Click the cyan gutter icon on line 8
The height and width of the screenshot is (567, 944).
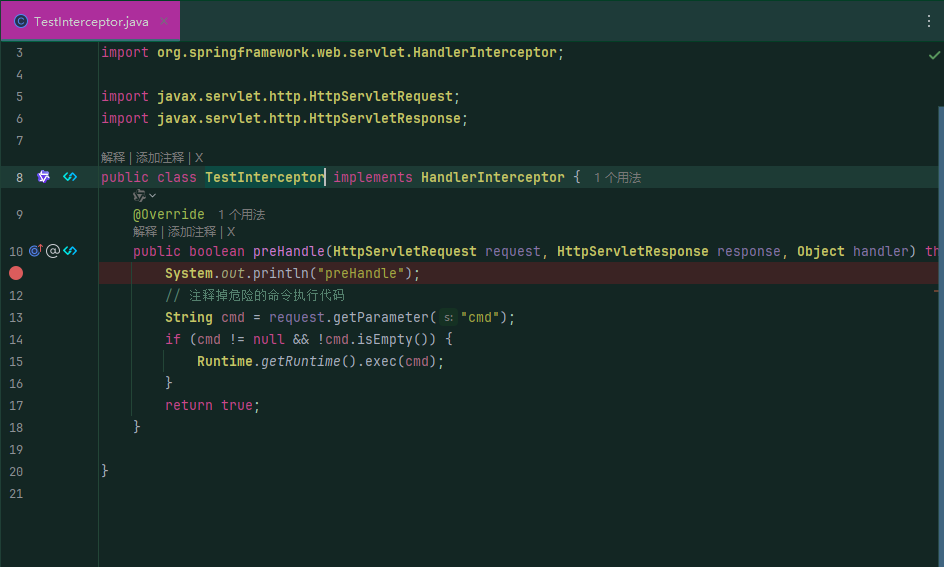[70, 177]
